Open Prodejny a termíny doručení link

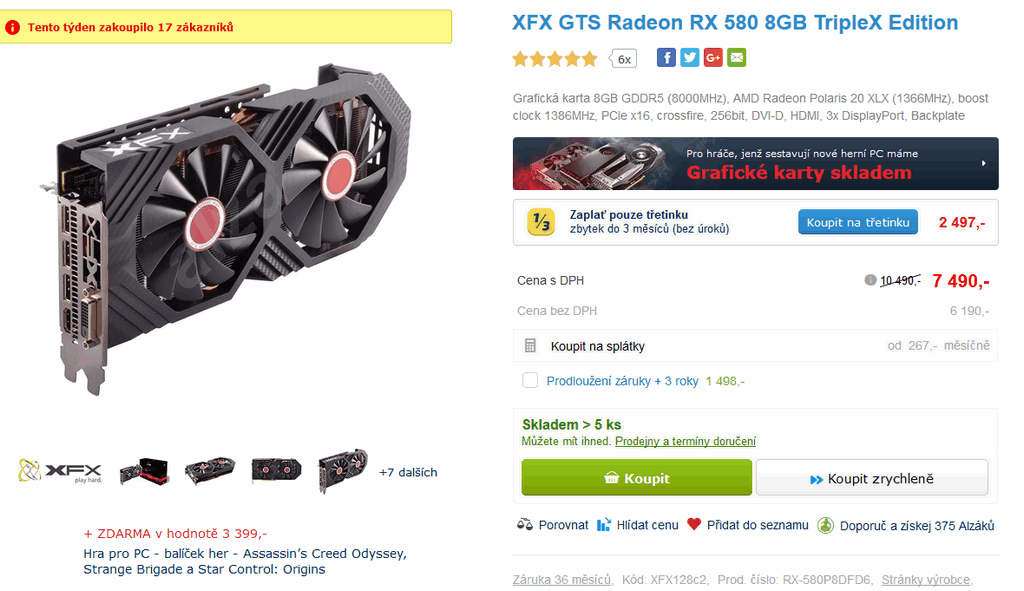pos(685,441)
